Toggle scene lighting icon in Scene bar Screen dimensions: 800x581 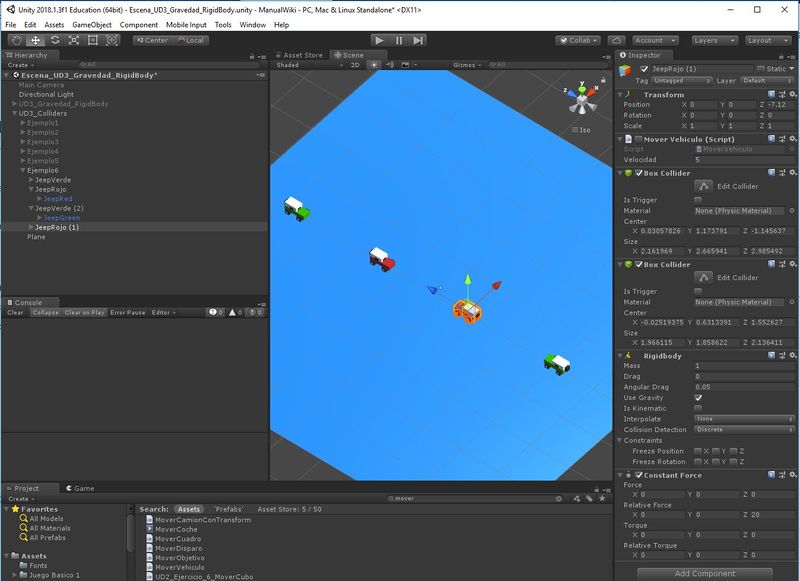[374, 65]
